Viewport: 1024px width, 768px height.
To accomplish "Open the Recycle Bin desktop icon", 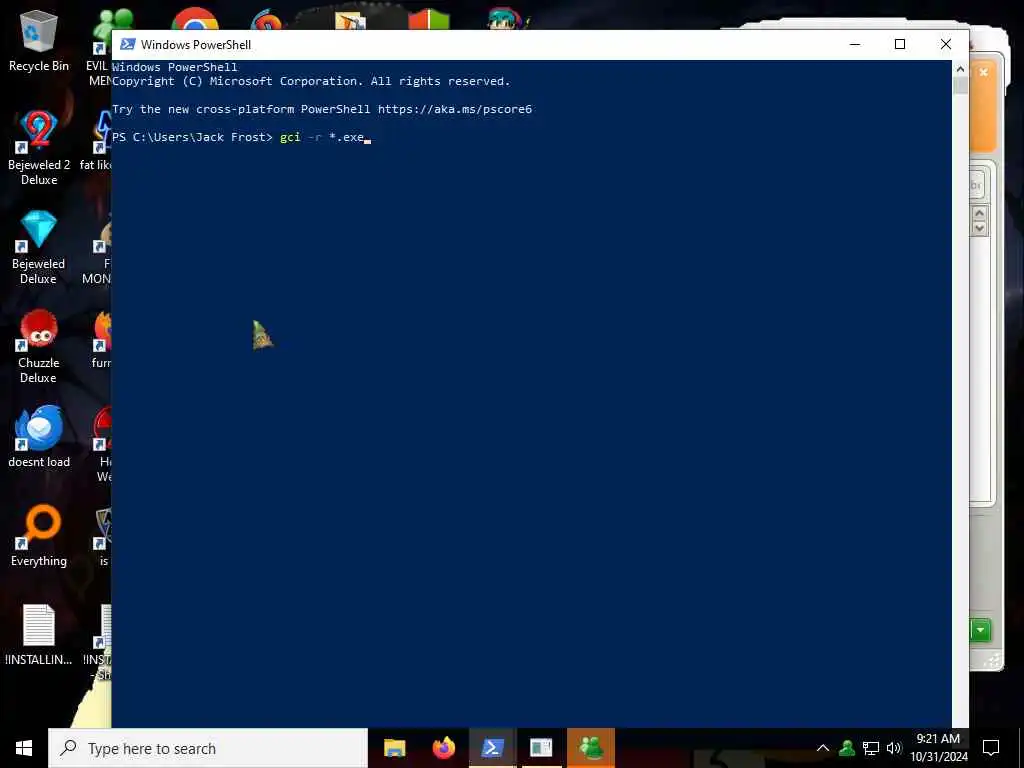I will click(x=39, y=40).
